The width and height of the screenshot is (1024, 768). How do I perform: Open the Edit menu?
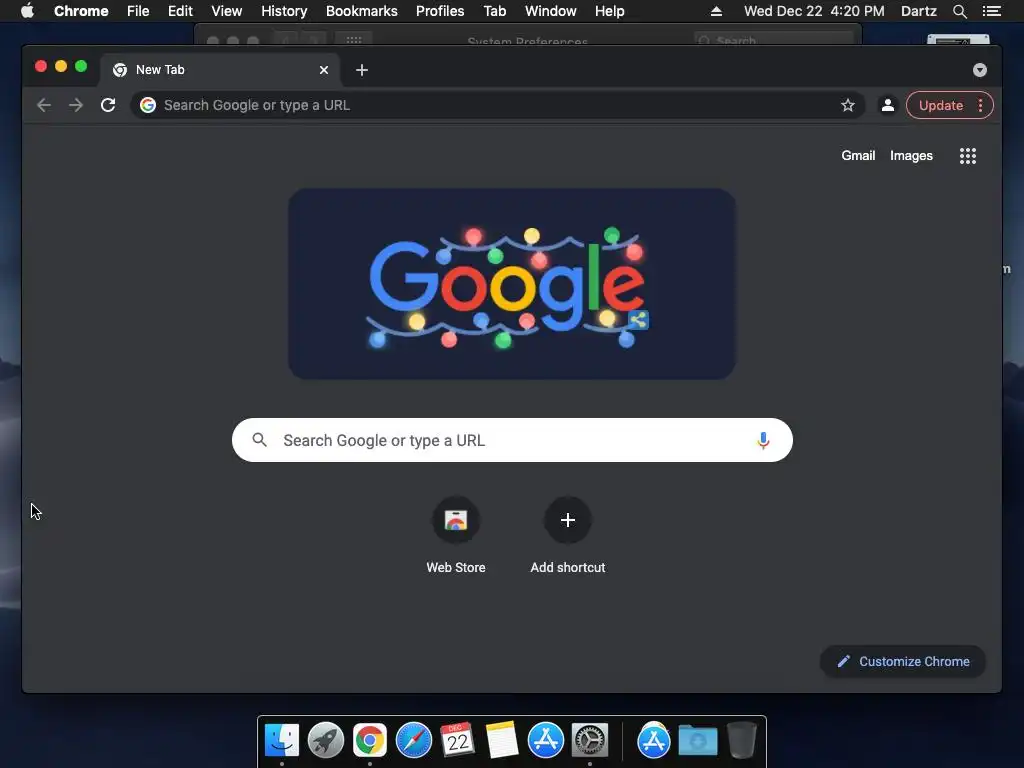point(180,11)
